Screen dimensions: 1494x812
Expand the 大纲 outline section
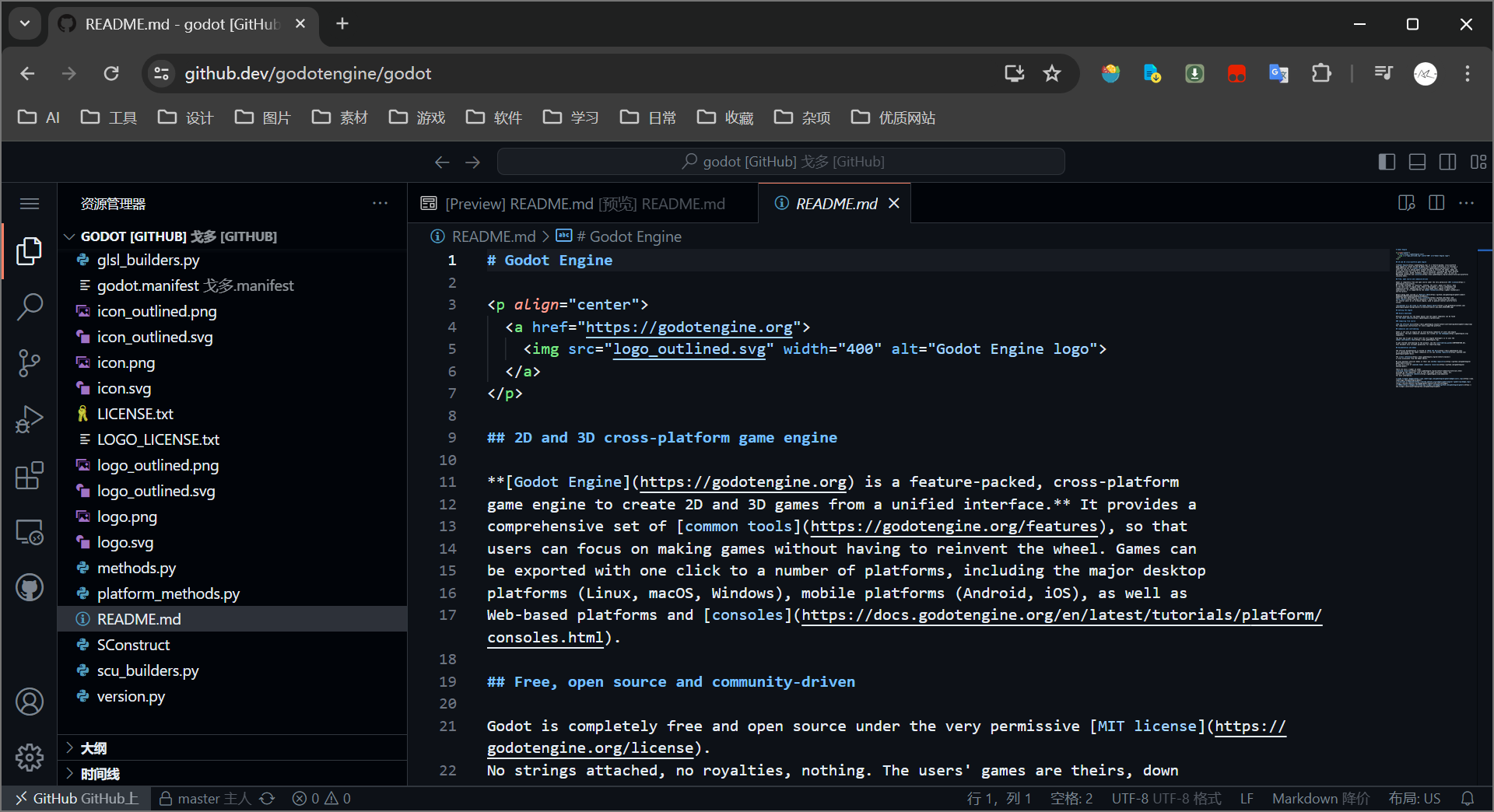(233, 748)
